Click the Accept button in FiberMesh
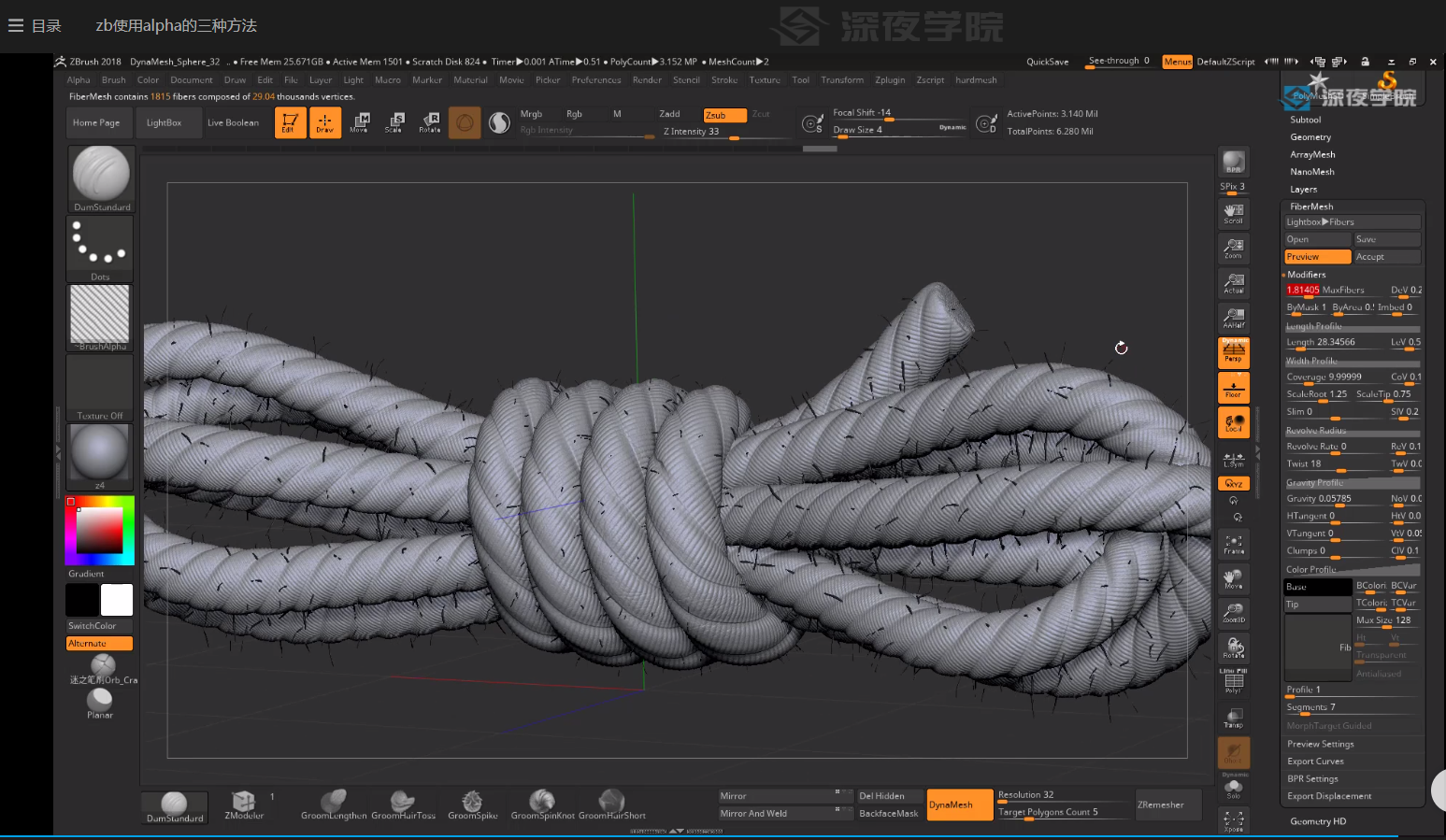This screenshot has height=840, width=1446. point(1387,257)
